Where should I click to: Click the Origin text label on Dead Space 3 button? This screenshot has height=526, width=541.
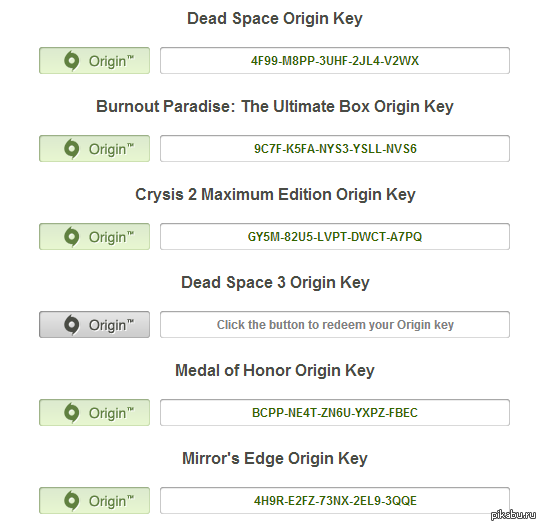coord(111,325)
